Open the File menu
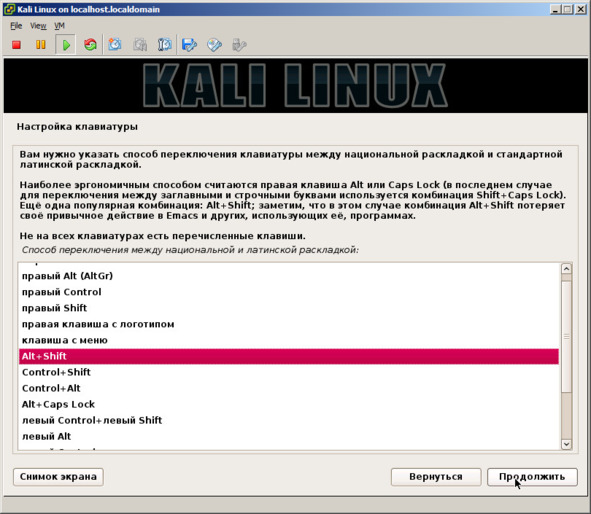The height and width of the screenshot is (514, 591). (16, 26)
